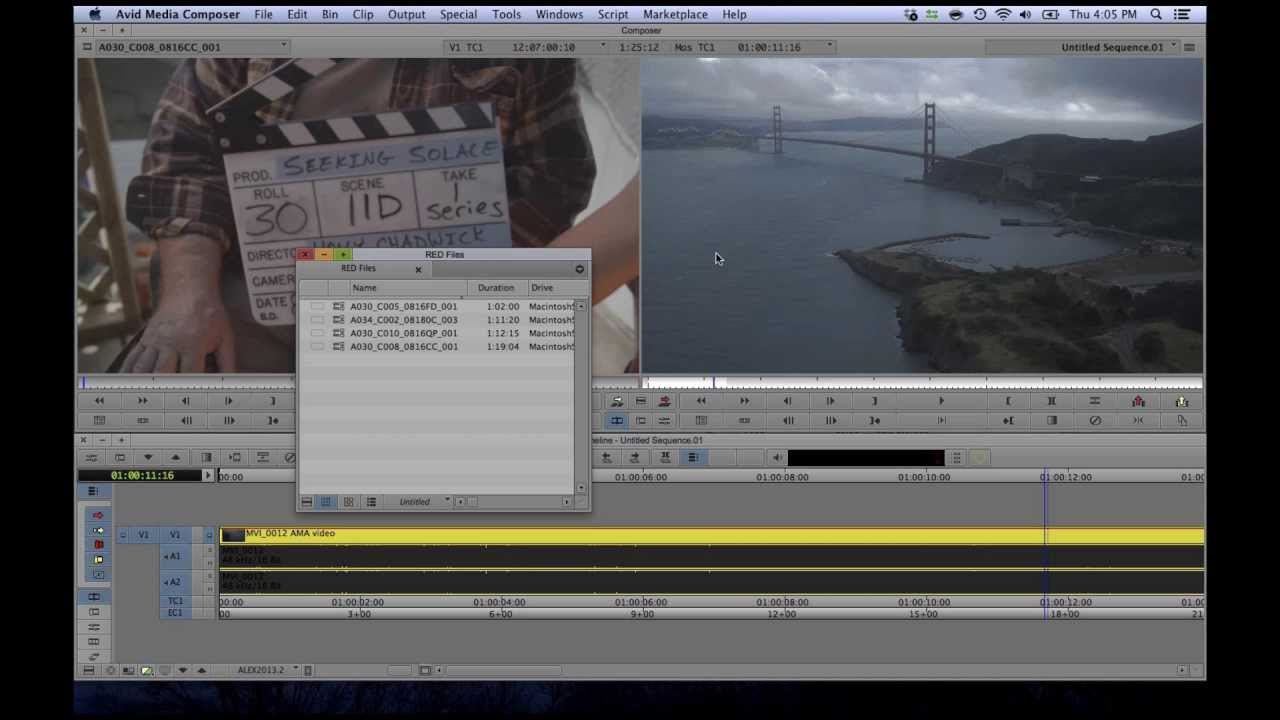The image size is (1280, 720).
Task: Toggle the TC1 timecode track
Action: 175,602
